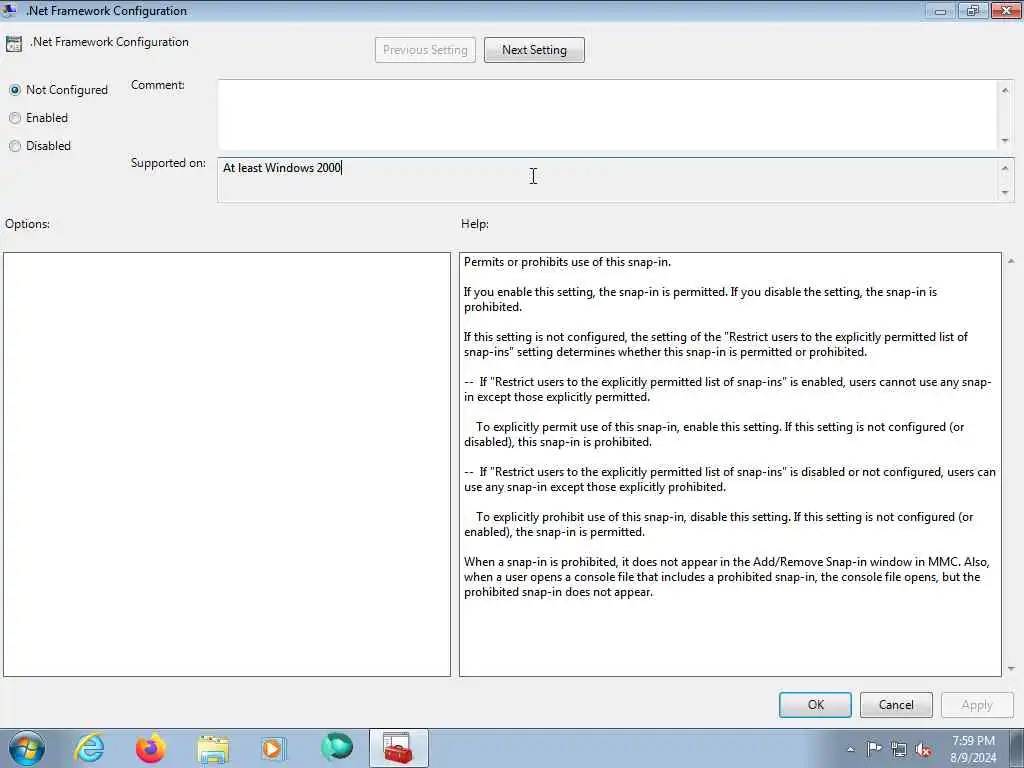
Task: Open Windows Explorer folder icon in taskbar
Action: (213, 749)
